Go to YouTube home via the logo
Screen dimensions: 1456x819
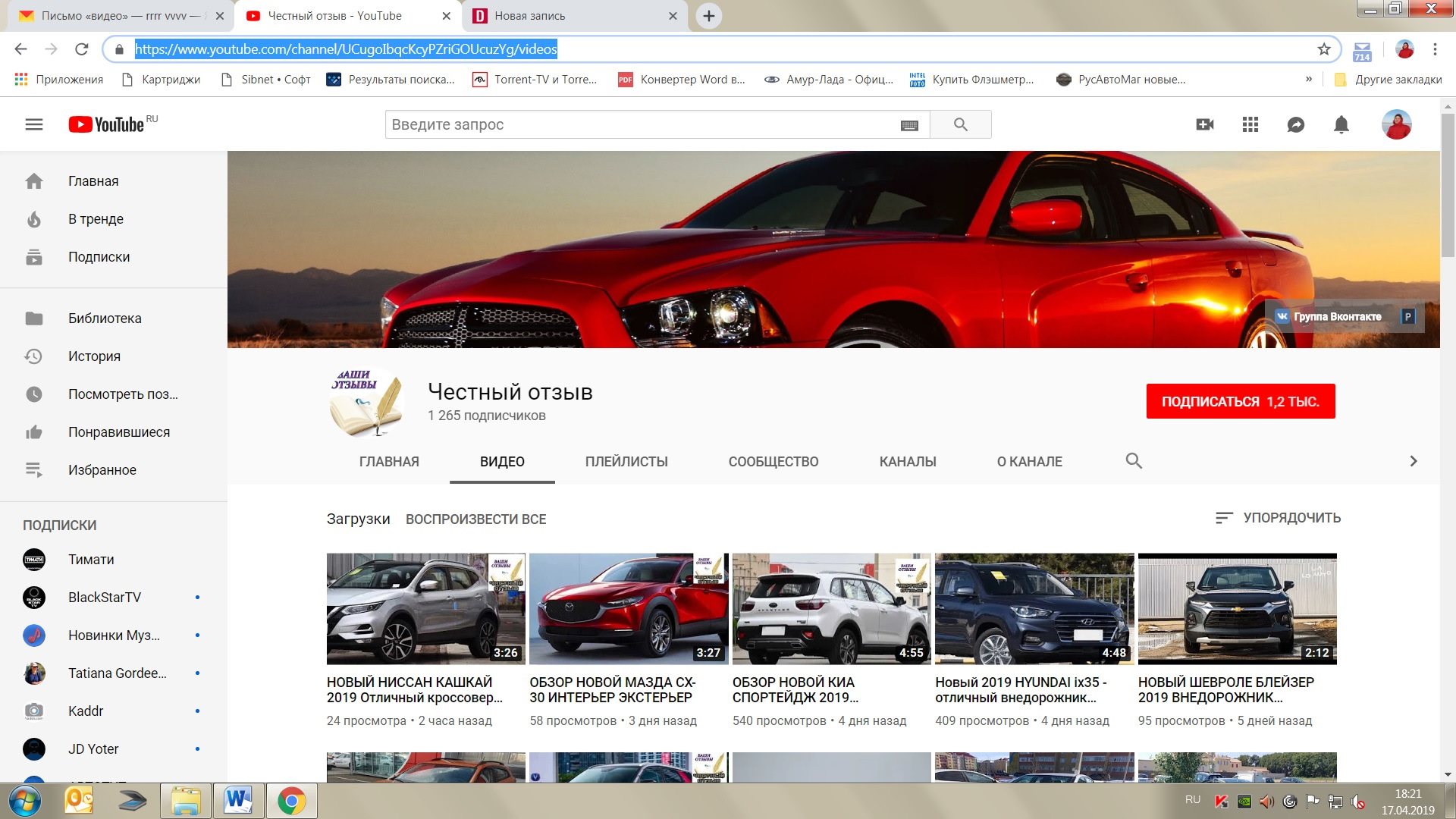106,124
